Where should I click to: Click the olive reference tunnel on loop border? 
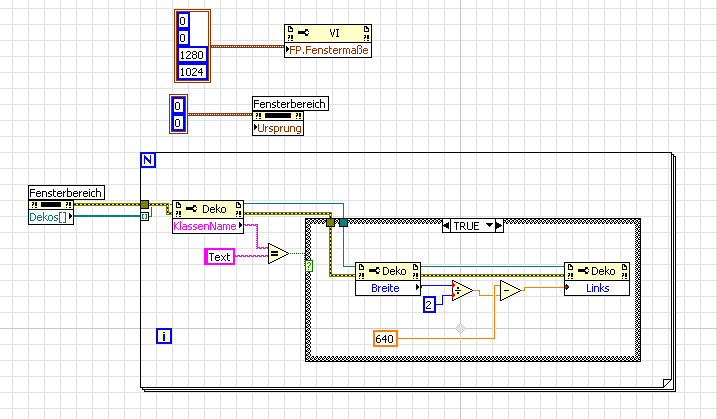144,204
